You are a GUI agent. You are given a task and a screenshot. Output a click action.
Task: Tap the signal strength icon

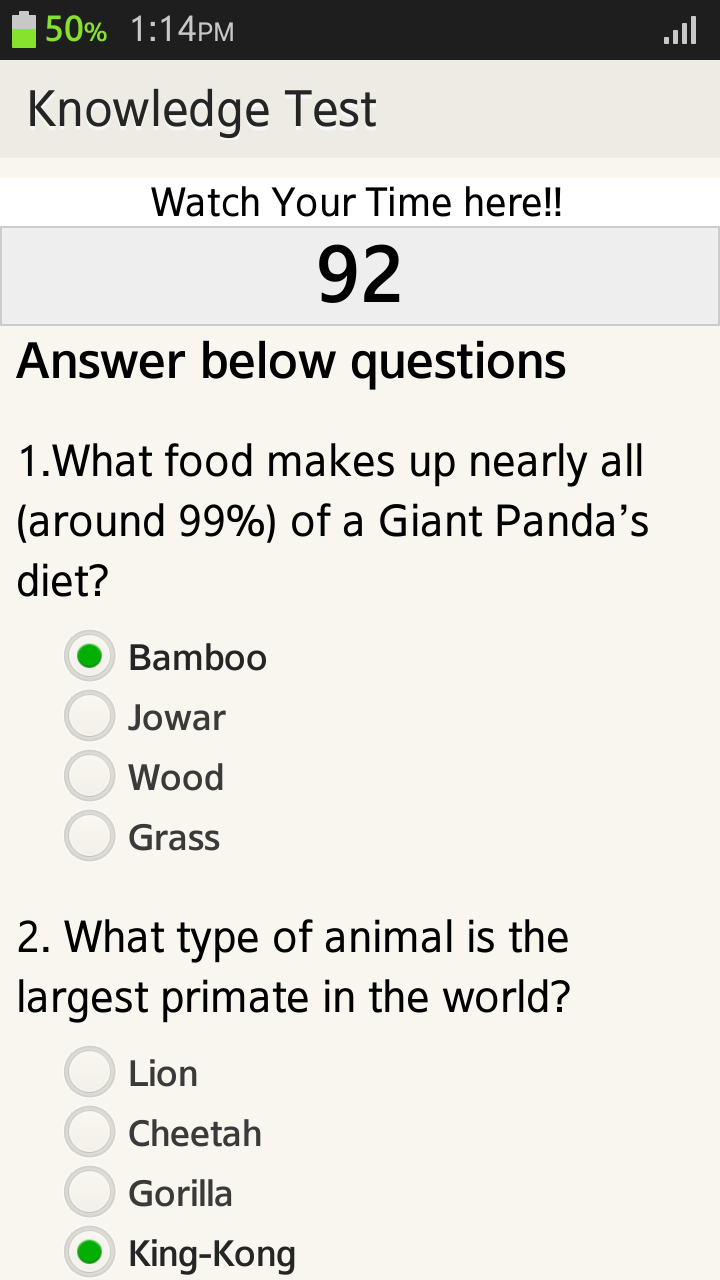(680, 31)
